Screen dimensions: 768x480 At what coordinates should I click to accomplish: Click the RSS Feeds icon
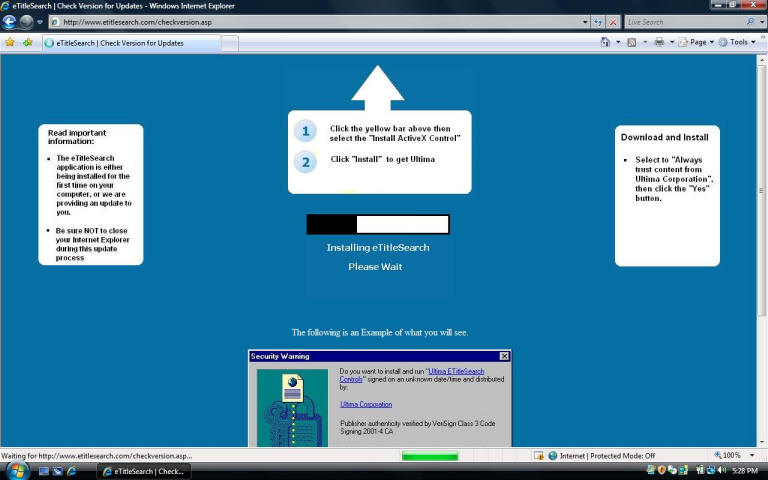coord(632,42)
